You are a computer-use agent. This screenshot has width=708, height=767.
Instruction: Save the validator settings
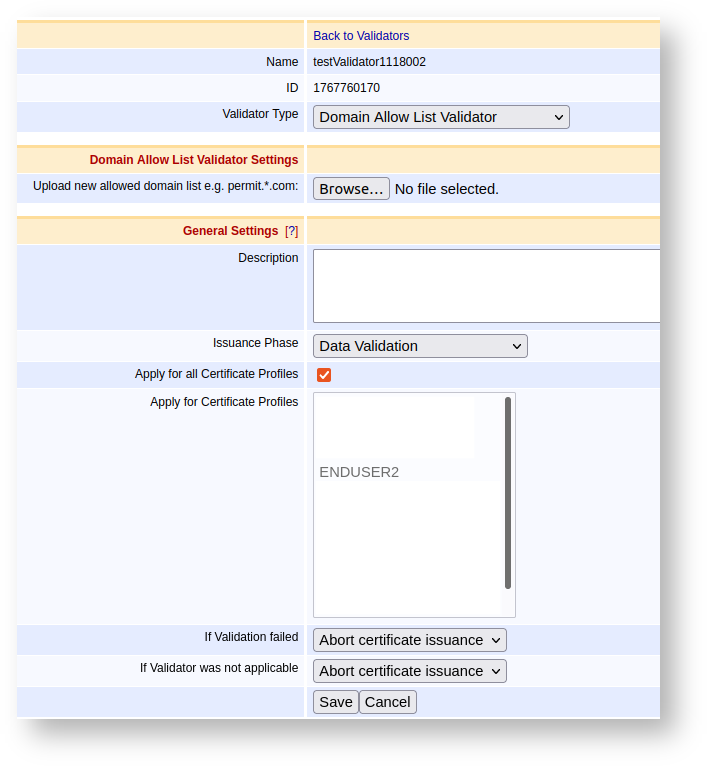coord(335,702)
